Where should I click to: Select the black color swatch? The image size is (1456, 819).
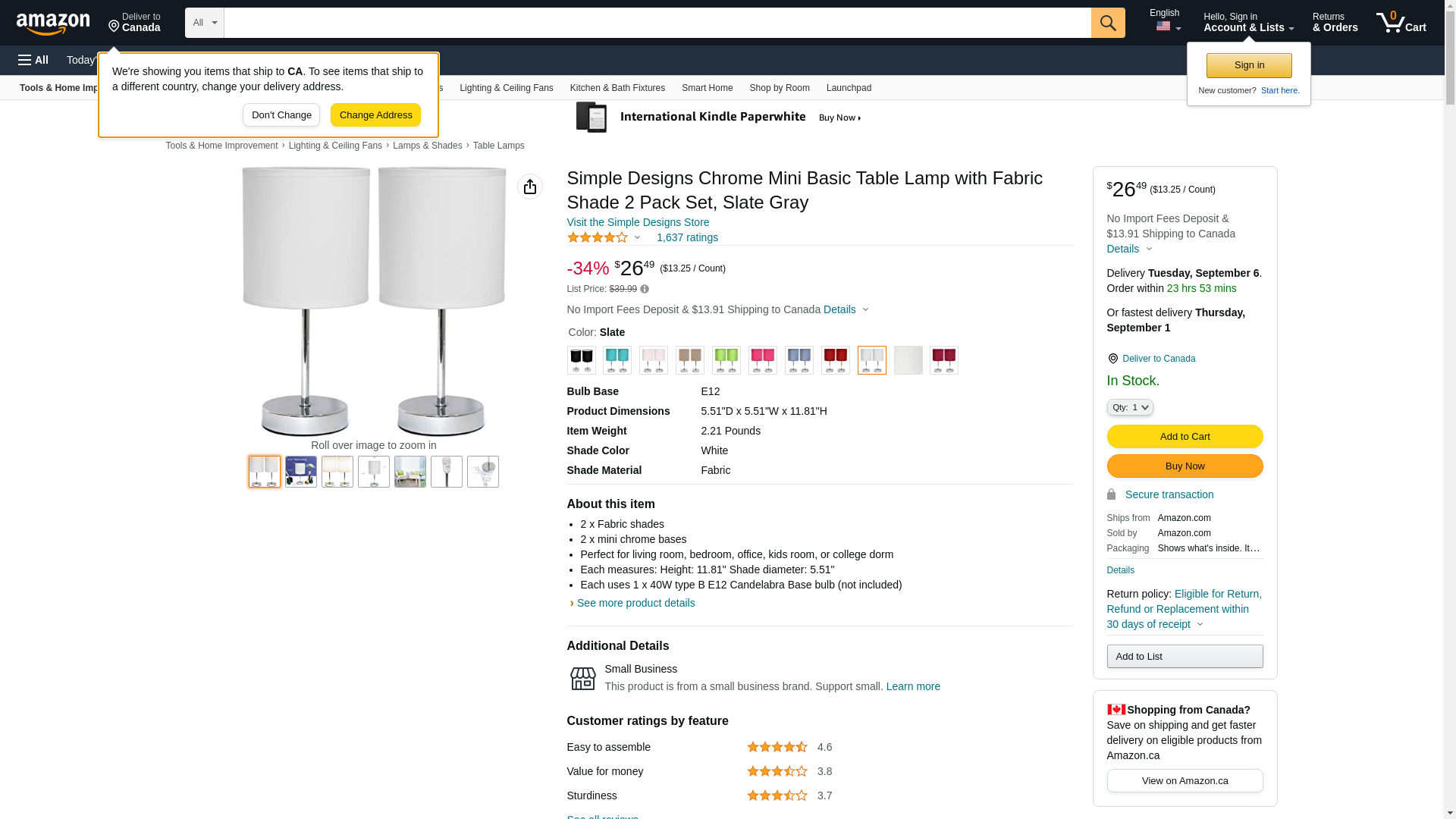pyautogui.click(x=581, y=360)
